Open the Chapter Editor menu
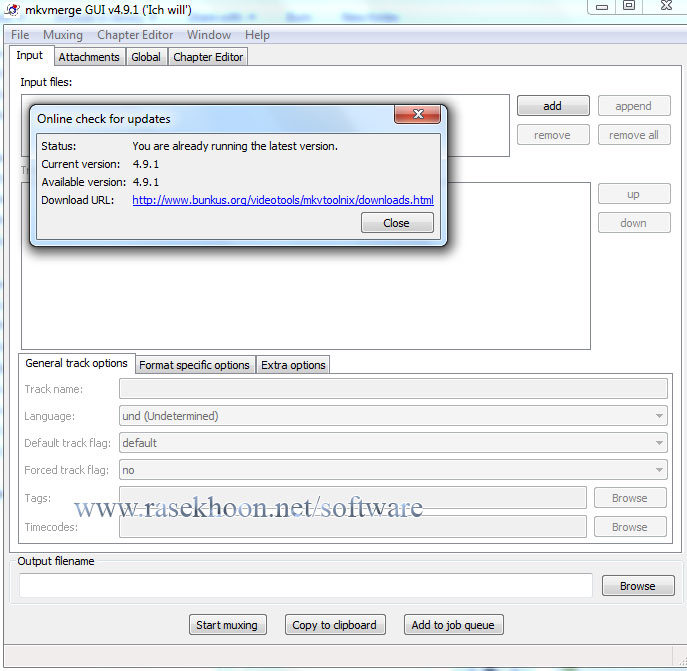Image resolution: width=687 pixels, height=671 pixels. pyautogui.click(x=135, y=35)
